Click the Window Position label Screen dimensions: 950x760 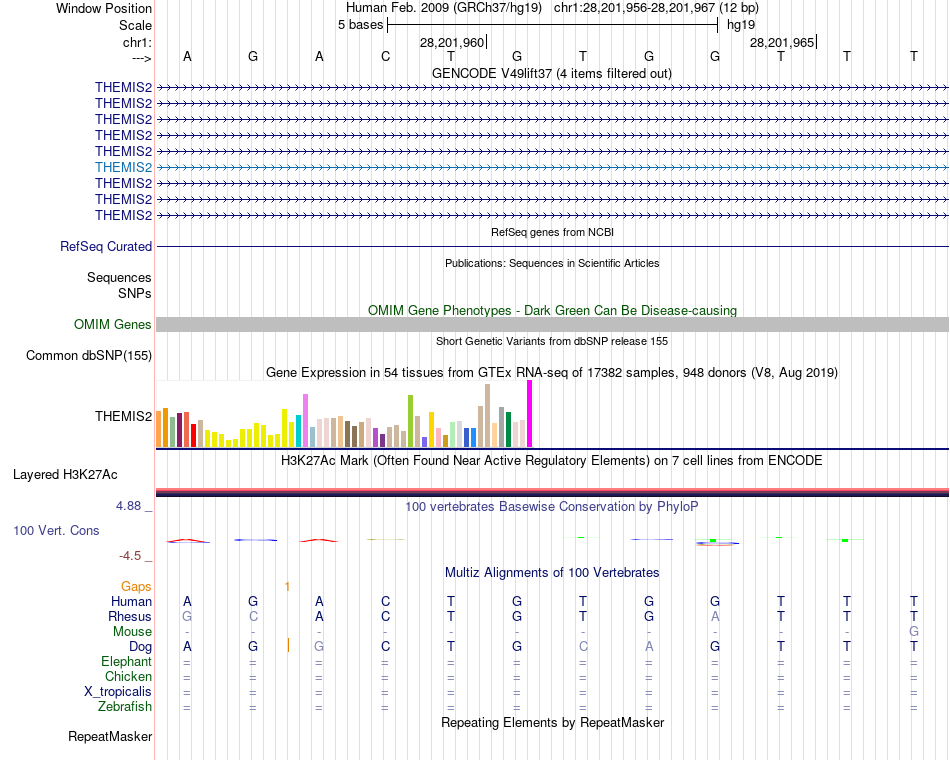104,8
